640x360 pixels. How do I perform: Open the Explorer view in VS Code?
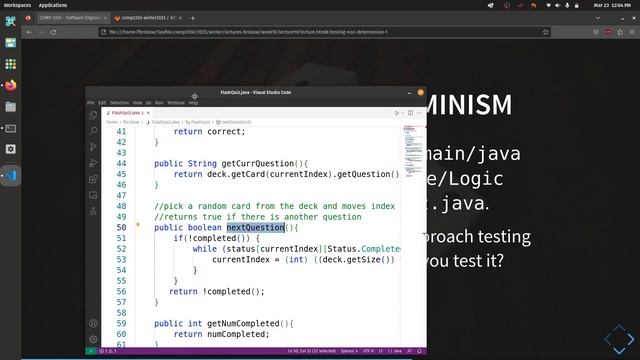click(x=93, y=115)
